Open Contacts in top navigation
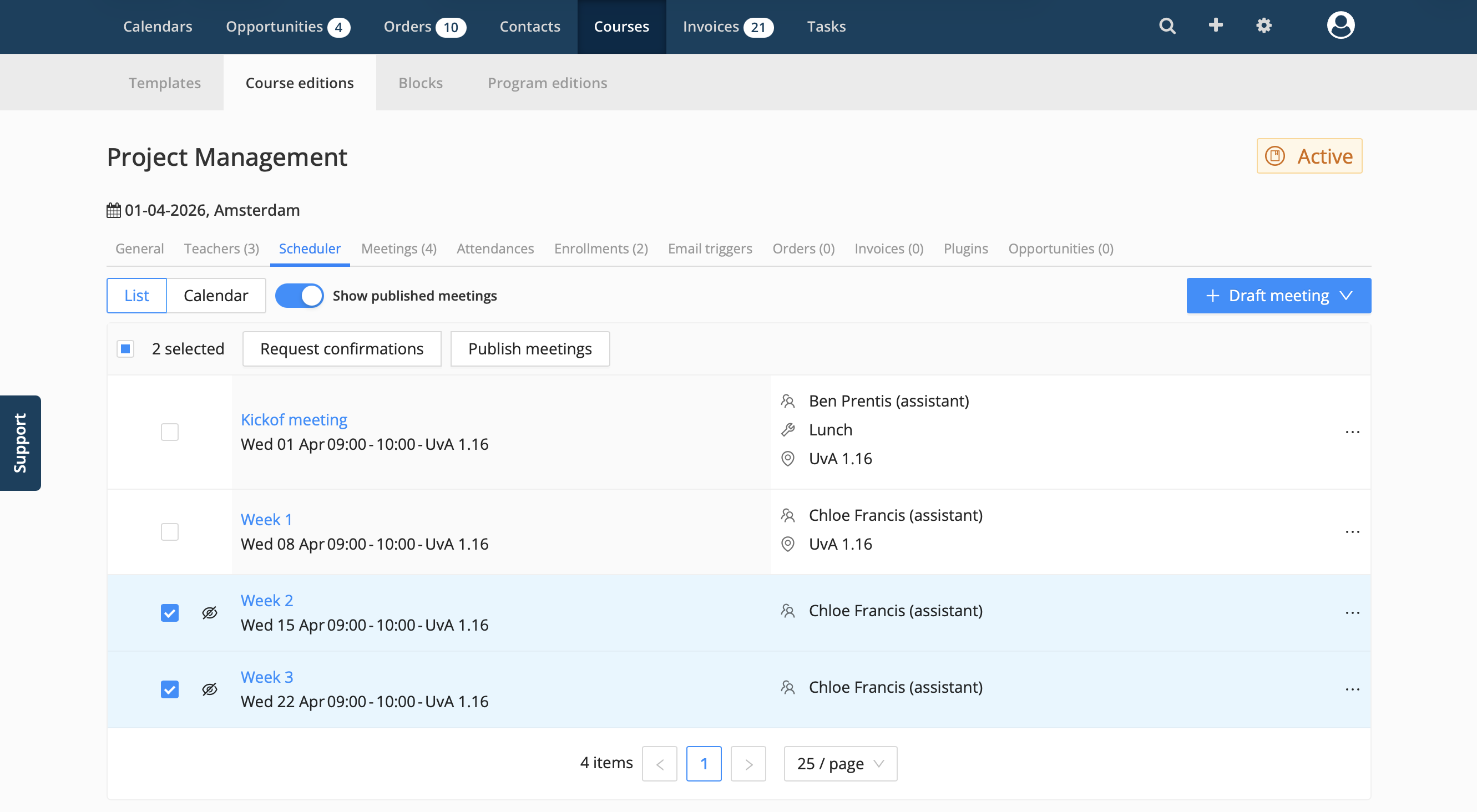The width and height of the screenshot is (1477, 812). (x=530, y=27)
